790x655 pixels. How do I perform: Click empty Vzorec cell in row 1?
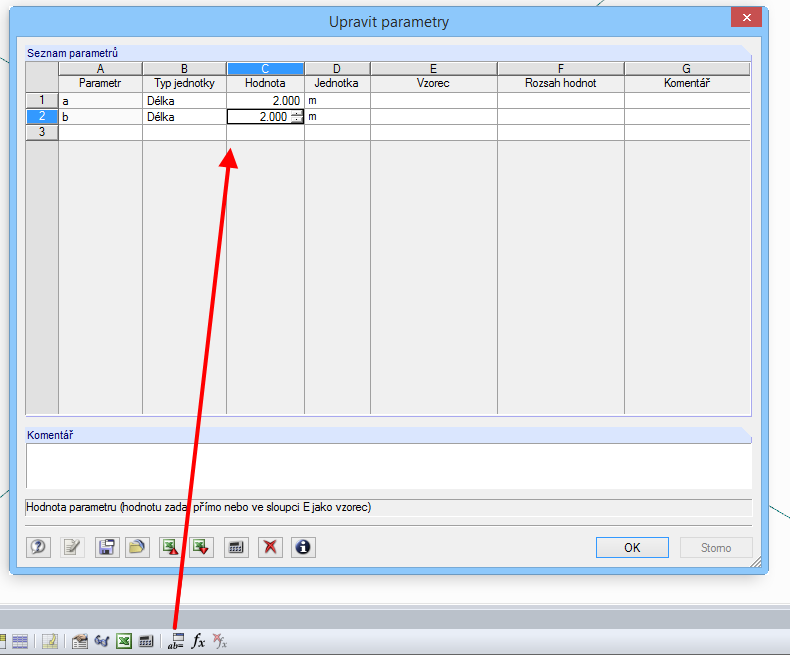coord(433,101)
